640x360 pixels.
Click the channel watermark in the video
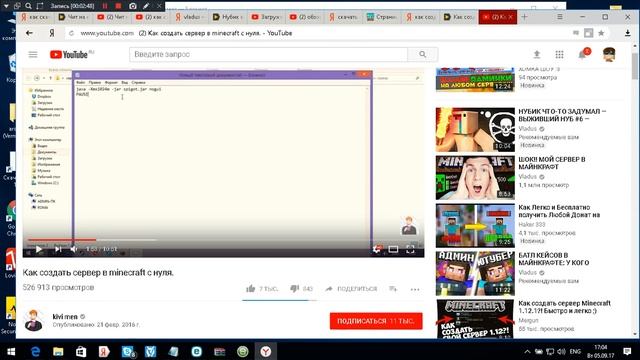409,226
